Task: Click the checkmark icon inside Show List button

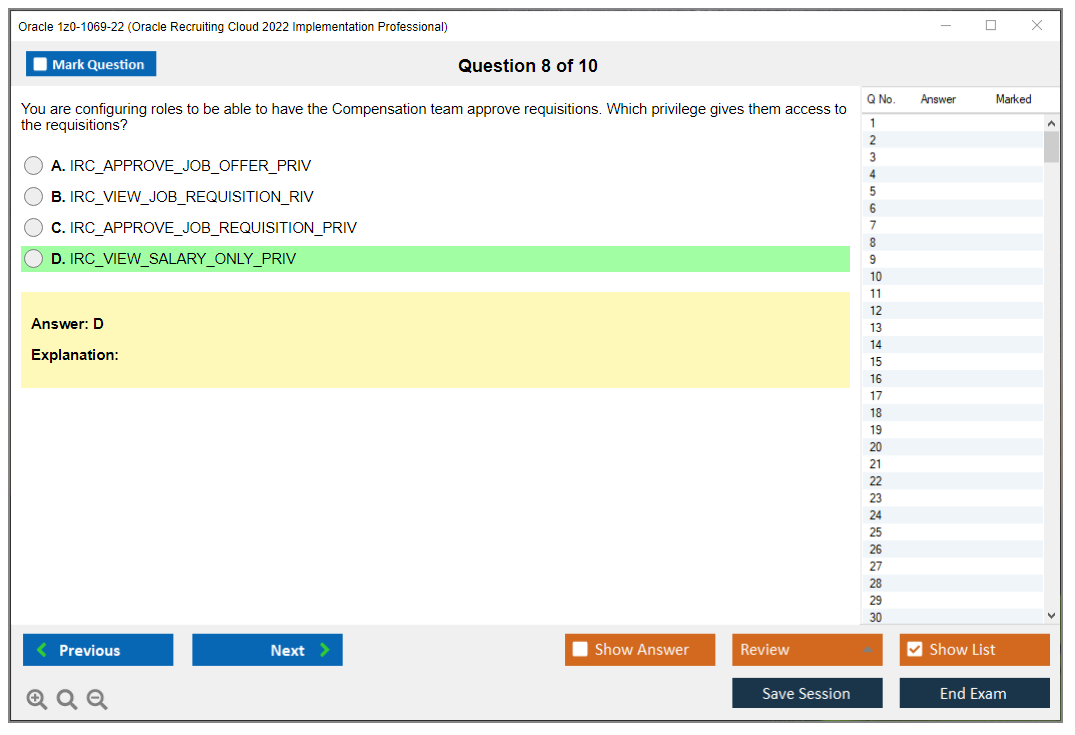Action: [914, 649]
